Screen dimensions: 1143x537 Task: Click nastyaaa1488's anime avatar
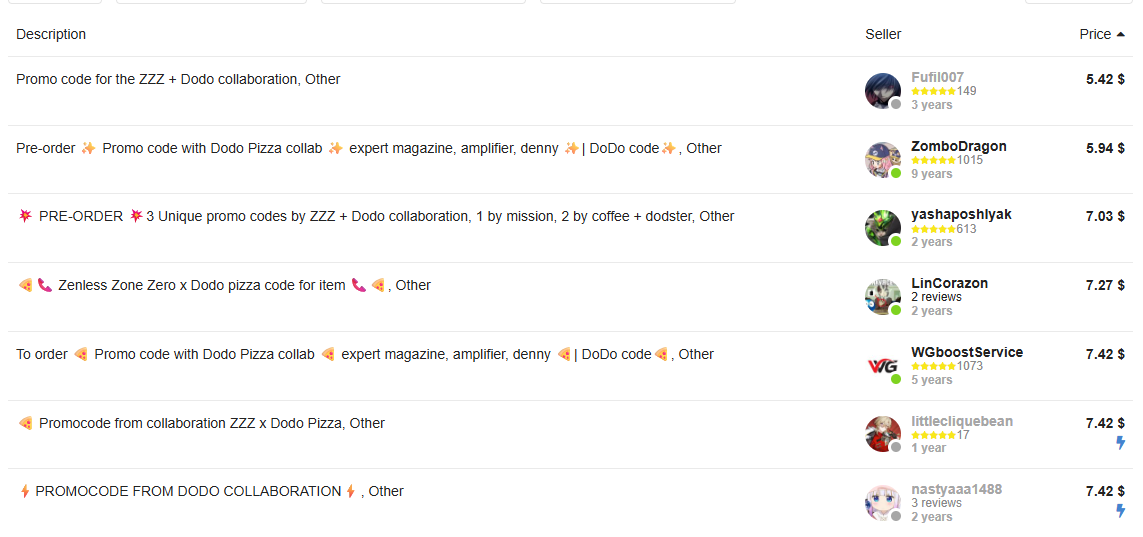tap(883, 503)
